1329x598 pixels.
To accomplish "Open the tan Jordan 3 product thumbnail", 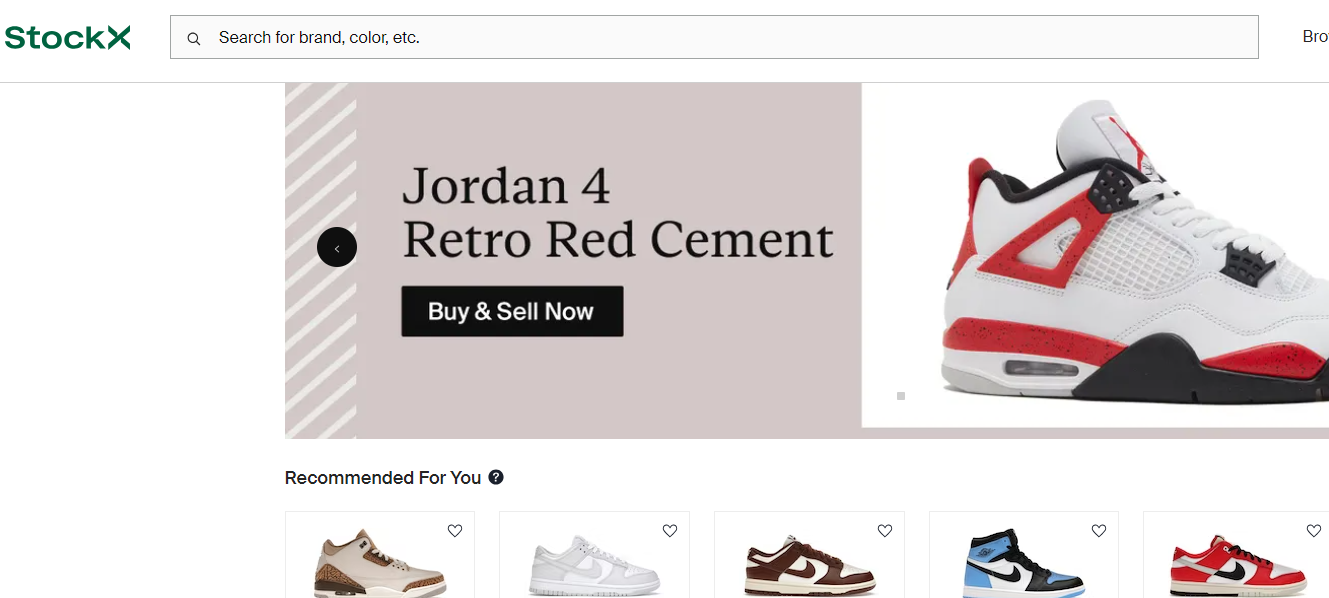I will click(x=380, y=567).
